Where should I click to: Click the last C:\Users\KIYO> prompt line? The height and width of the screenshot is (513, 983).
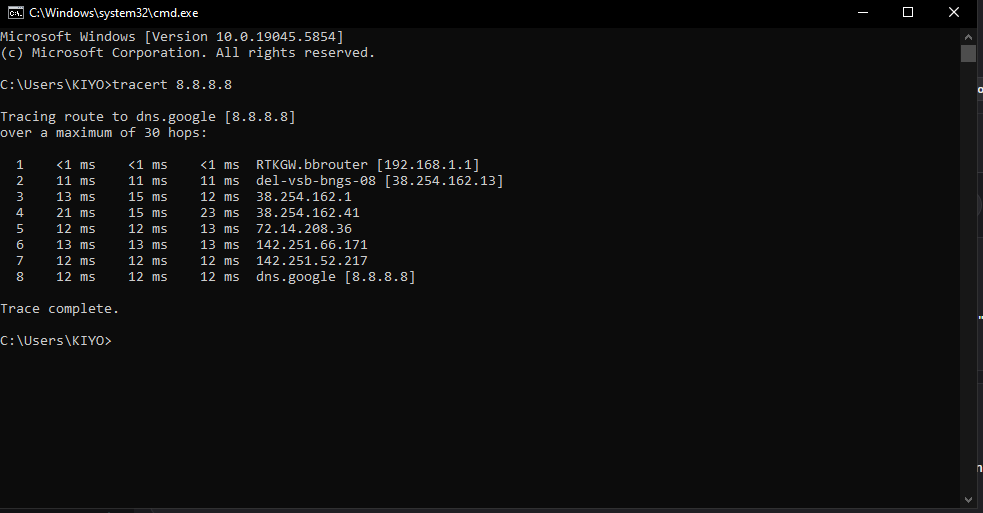point(56,341)
